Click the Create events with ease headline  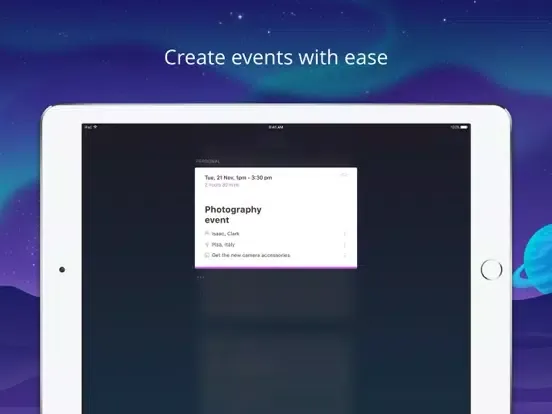(276, 57)
